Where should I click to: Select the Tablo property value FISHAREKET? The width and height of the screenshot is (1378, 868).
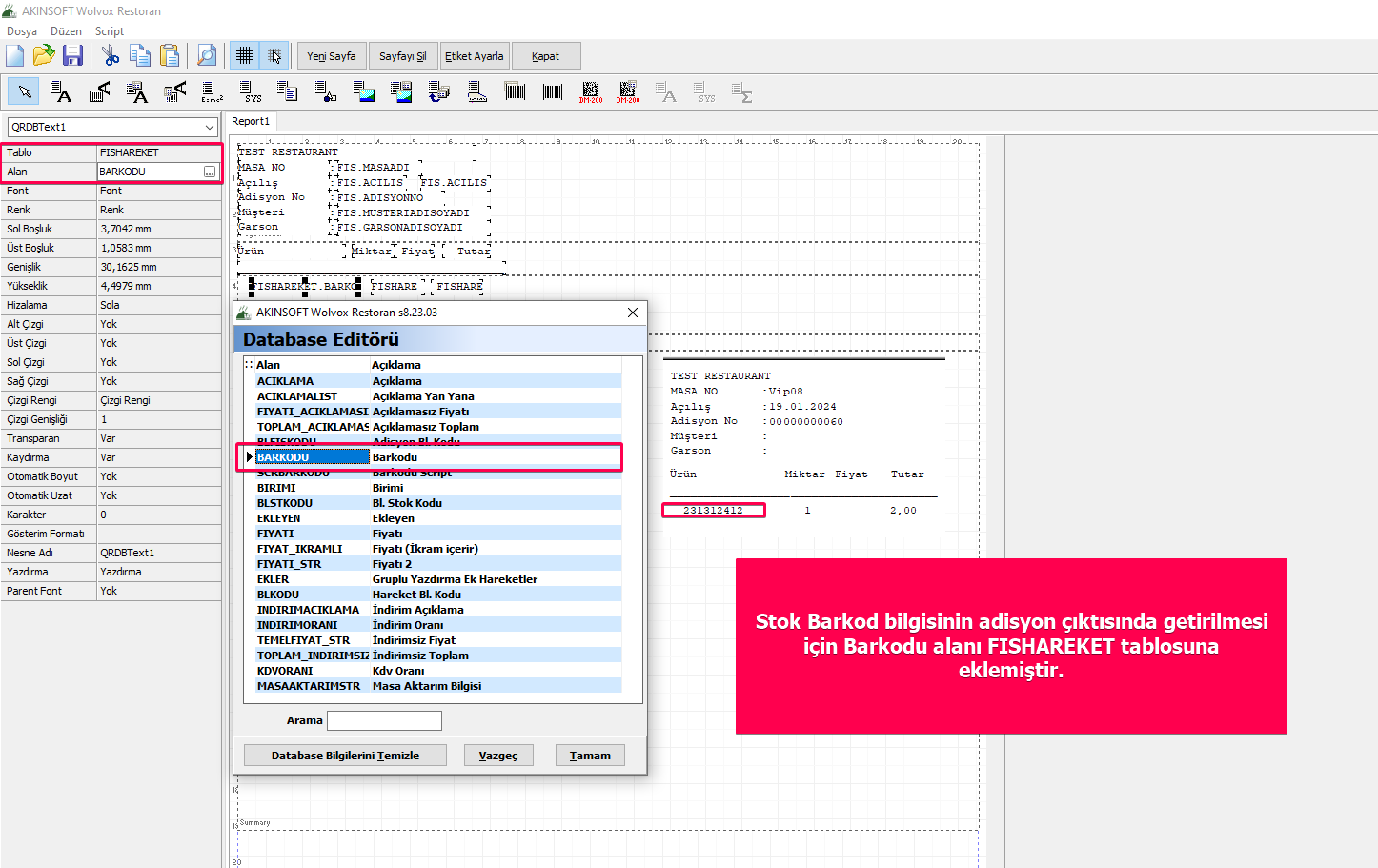158,152
